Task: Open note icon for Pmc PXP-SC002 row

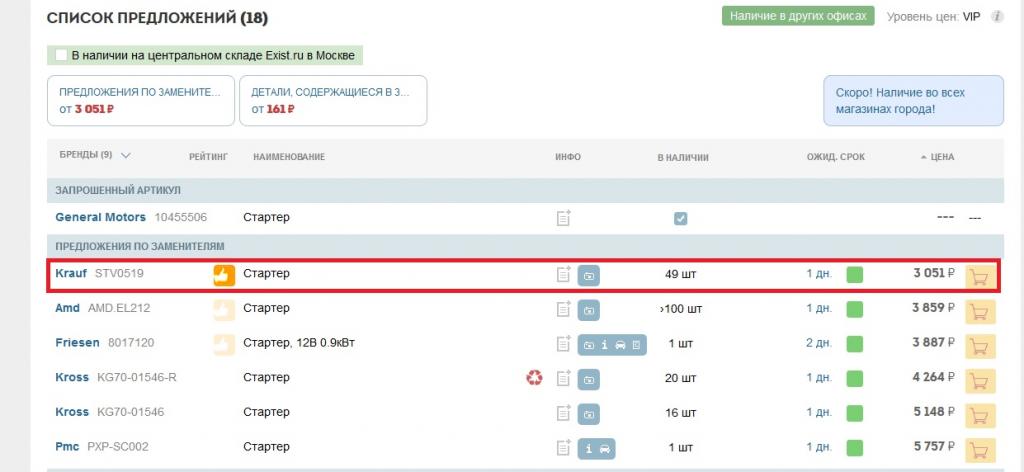Action: tap(564, 447)
